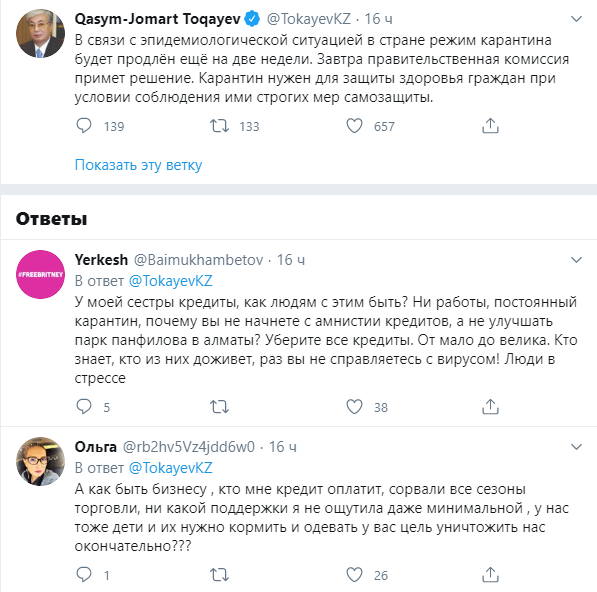
Task: Open the chevron menu on Ольга's reply
Action: 576,447
